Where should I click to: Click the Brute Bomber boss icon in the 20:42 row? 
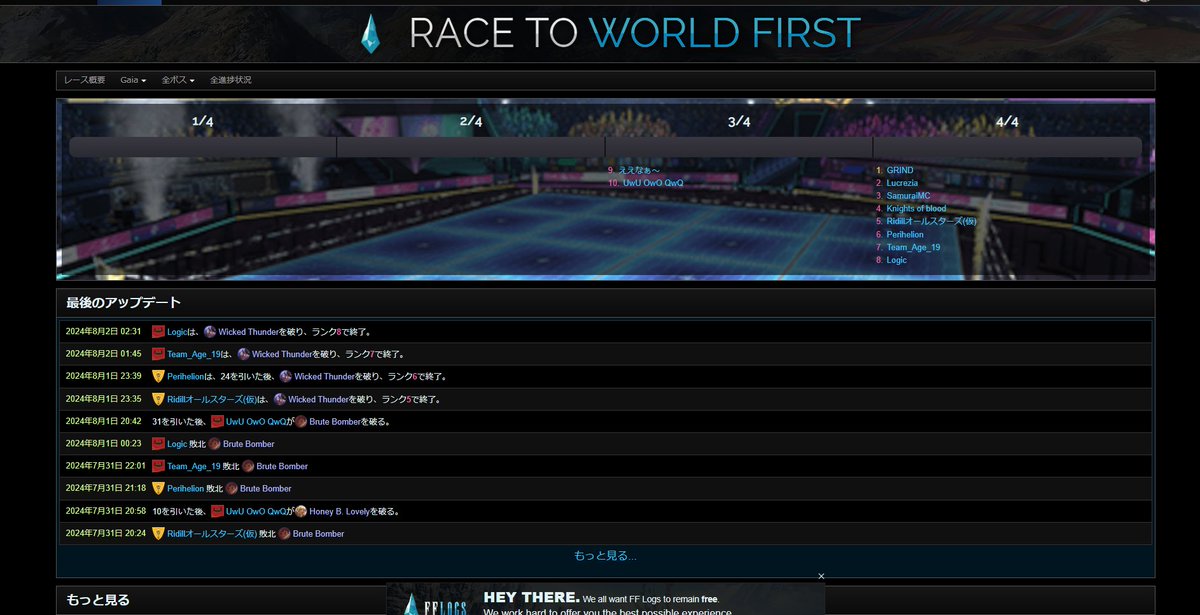tap(300, 421)
